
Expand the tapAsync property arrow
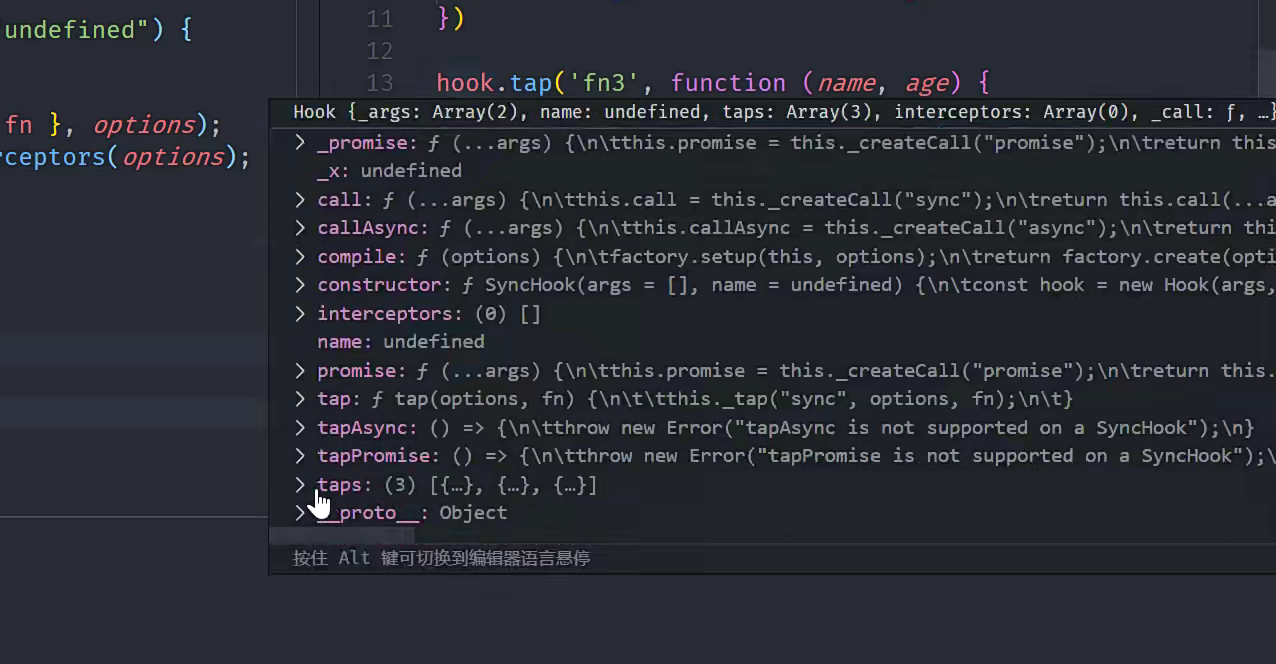[x=300, y=428]
